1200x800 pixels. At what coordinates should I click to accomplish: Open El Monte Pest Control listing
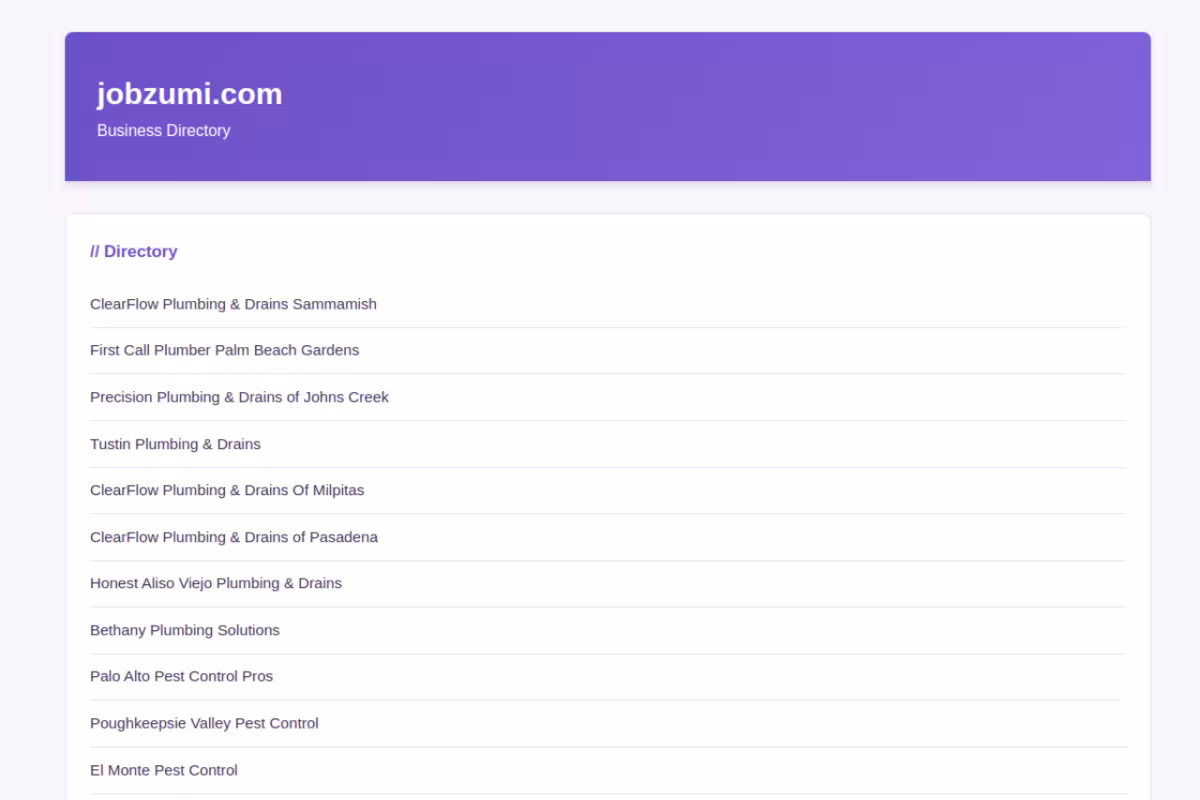(164, 770)
